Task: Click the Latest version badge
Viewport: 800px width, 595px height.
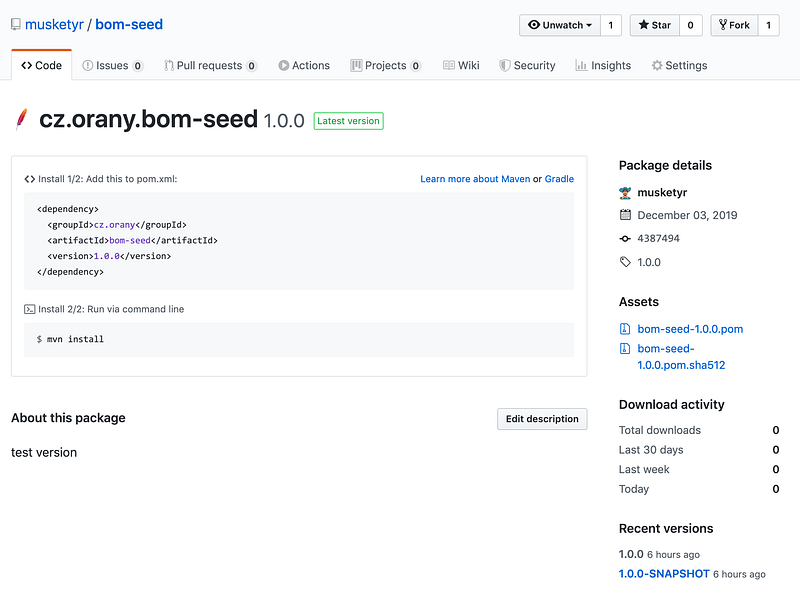Action: [348, 121]
